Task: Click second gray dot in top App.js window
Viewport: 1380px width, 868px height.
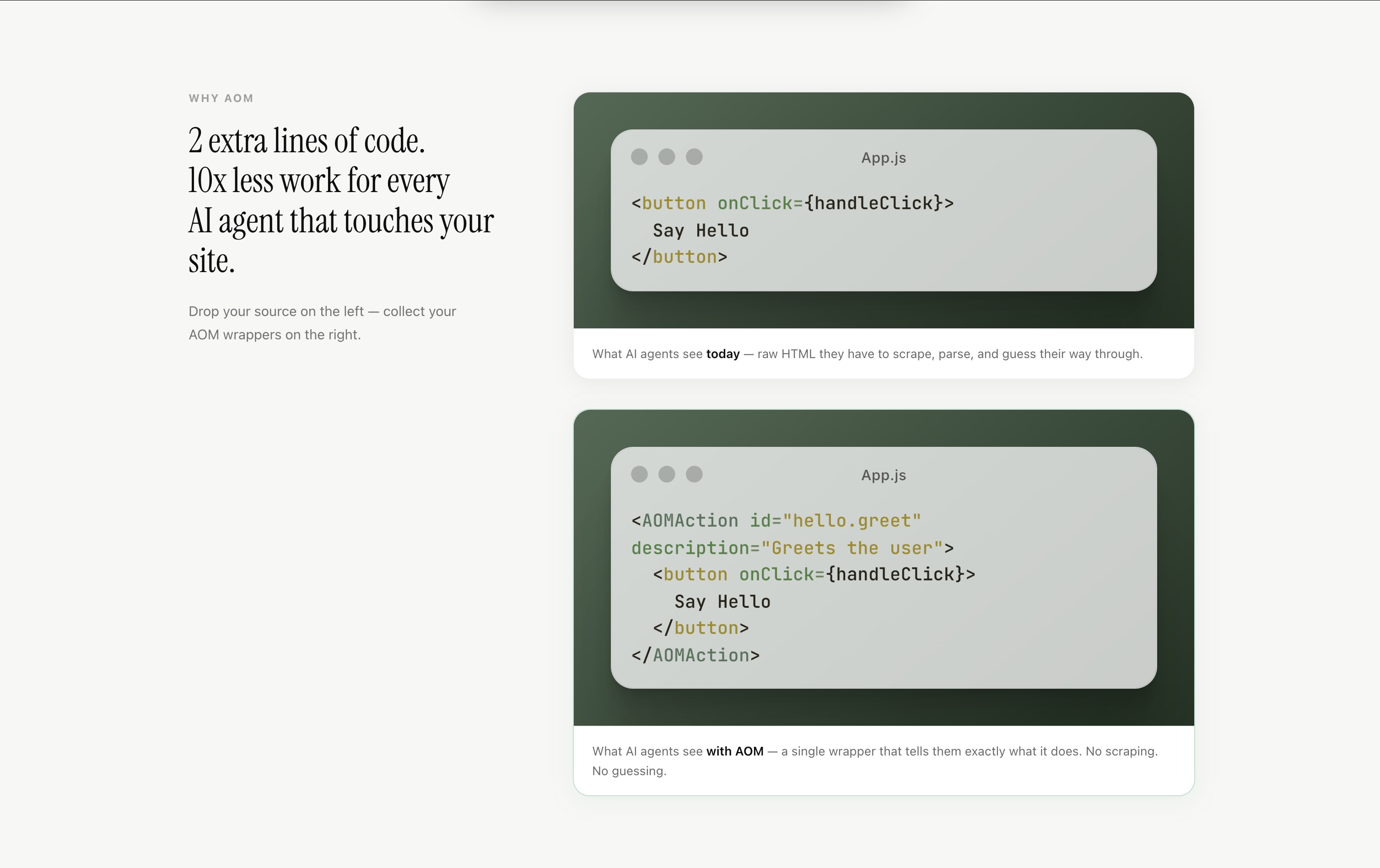Action: point(667,157)
